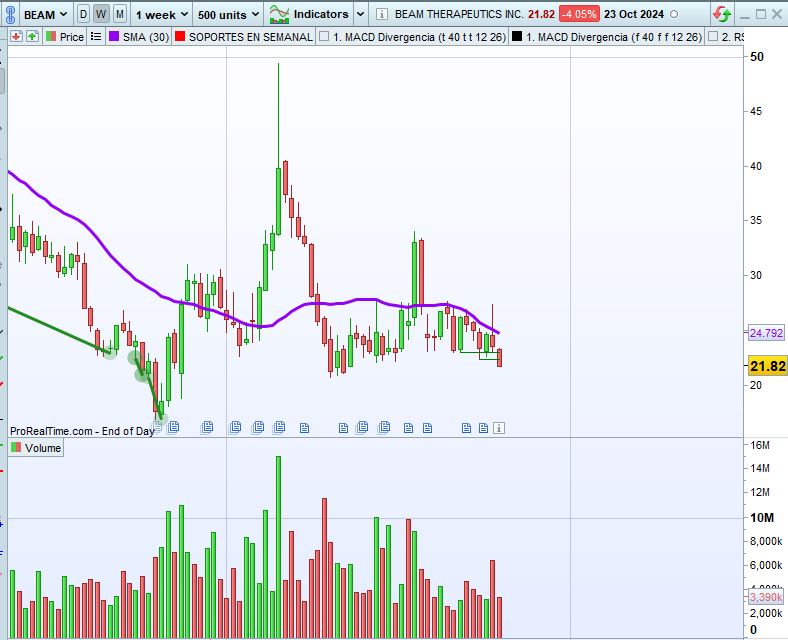Enable the checkbox before 2. RS
The image size is (788, 640).
pos(713,36)
